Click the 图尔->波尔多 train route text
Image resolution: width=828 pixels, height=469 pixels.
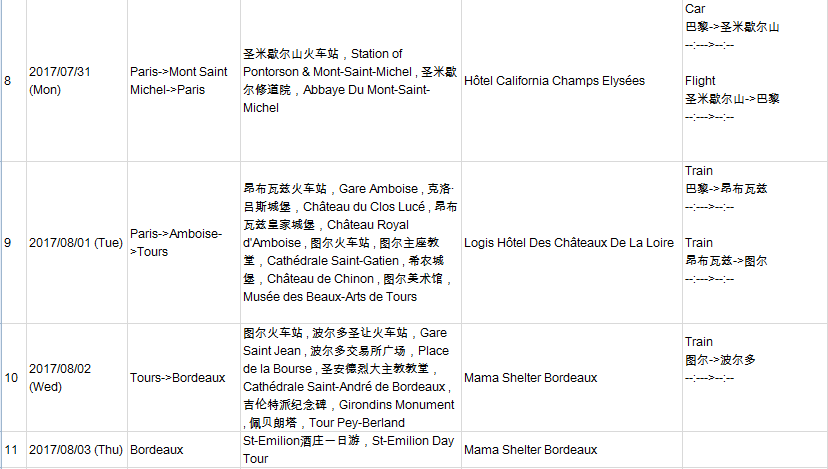(x=720, y=360)
